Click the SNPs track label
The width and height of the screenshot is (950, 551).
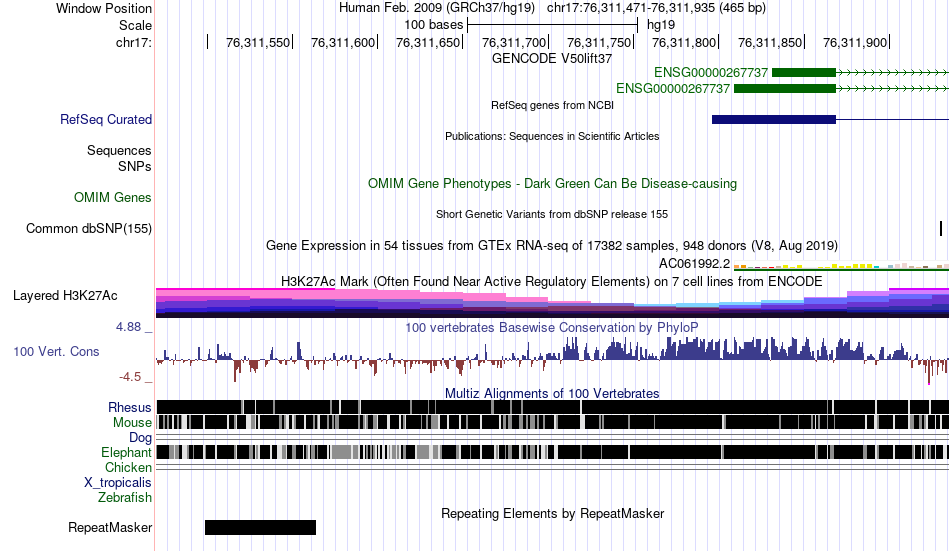tap(135, 167)
